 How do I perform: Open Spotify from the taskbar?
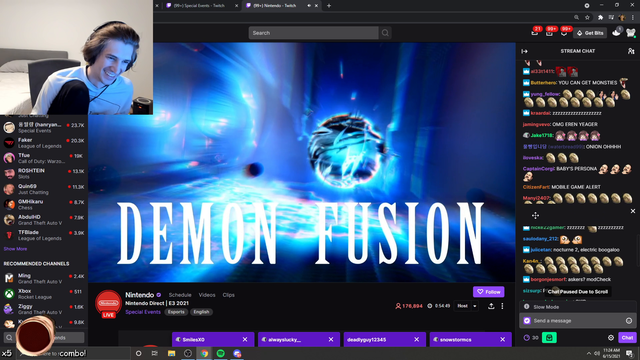coord(220,353)
